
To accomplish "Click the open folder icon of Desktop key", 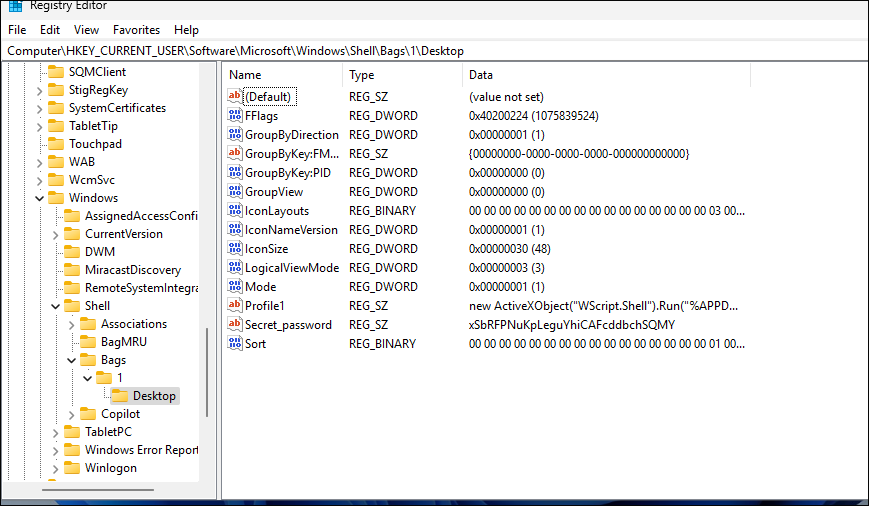I will pyautogui.click(x=120, y=396).
